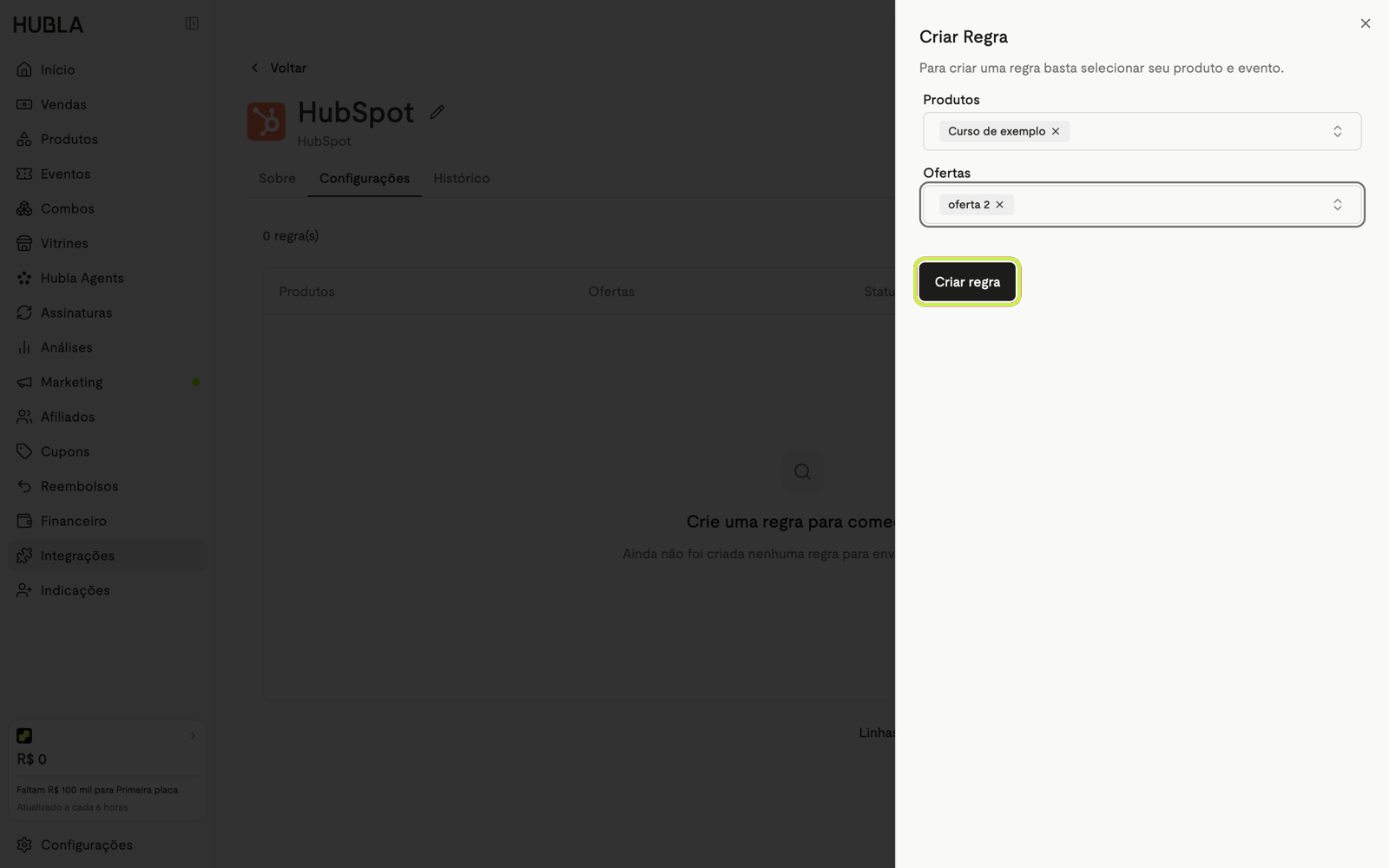
Task: Click the Assinaturas refresh icon
Action: coord(24,312)
